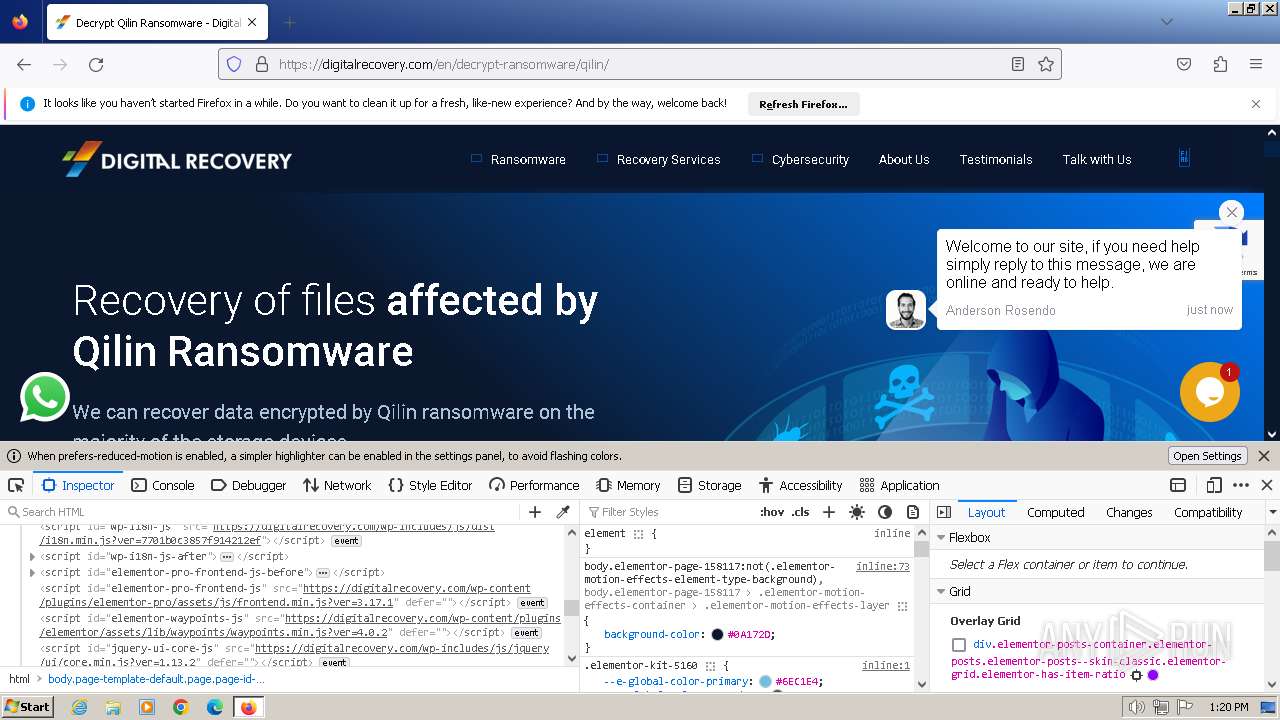Open the #0A172D background-color swatch

(x=717, y=634)
